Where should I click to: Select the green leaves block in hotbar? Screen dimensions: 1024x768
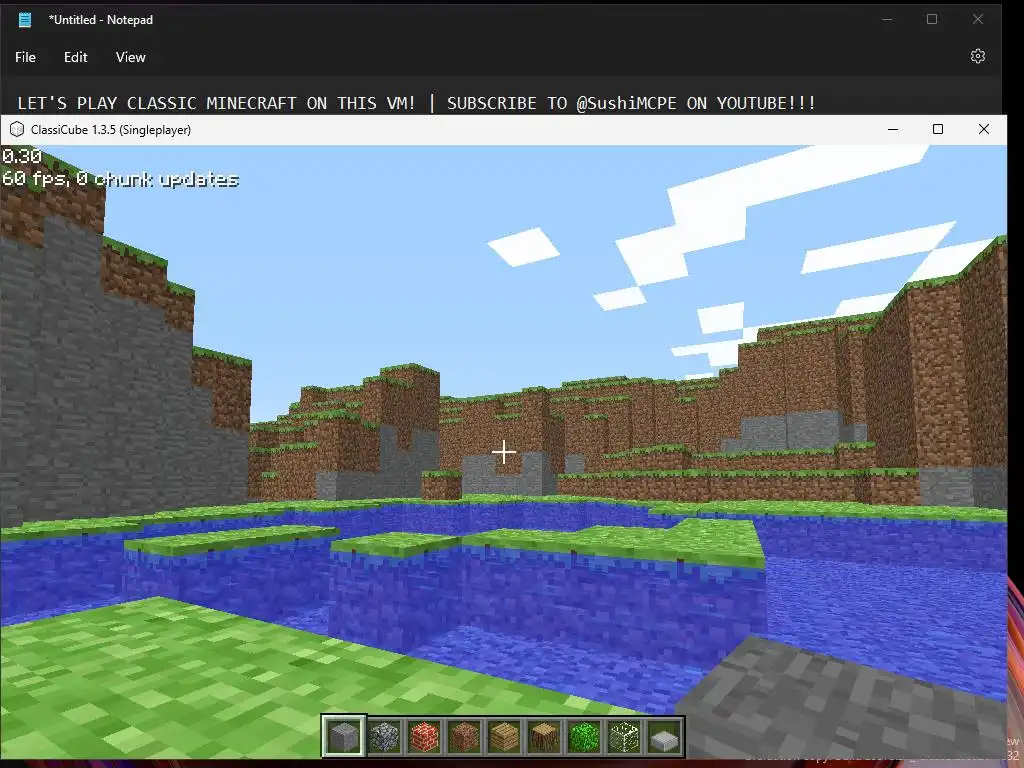pos(584,737)
